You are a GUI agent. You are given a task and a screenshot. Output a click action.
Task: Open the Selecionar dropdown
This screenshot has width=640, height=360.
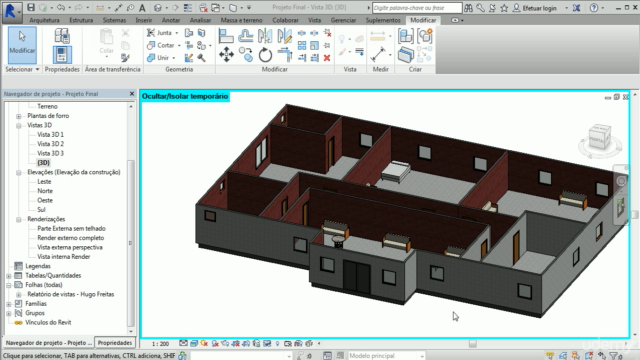[x=22, y=69]
